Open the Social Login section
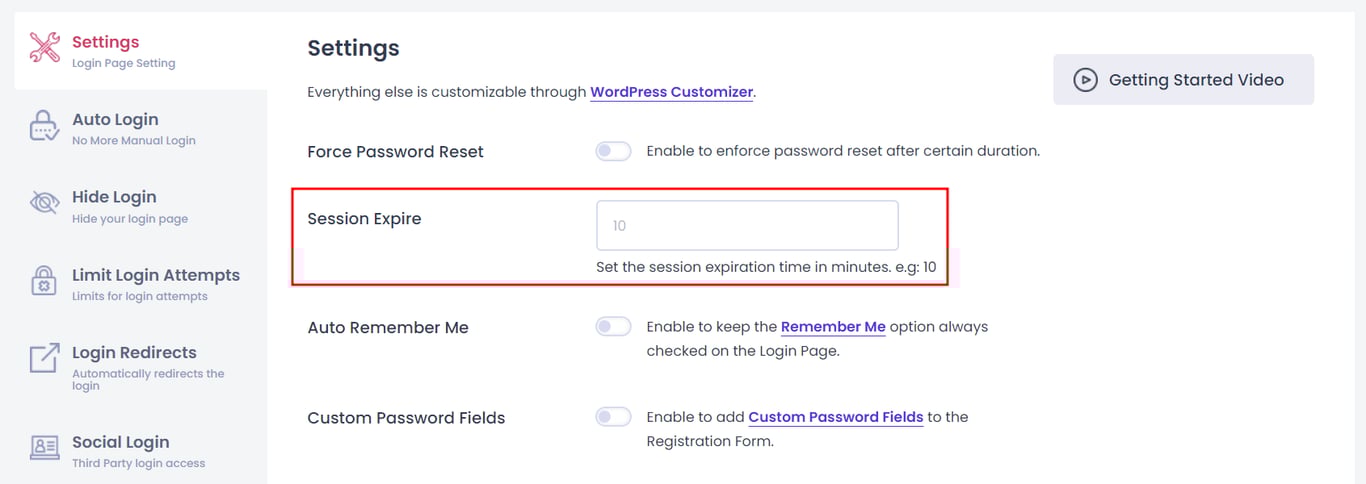 pos(120,443)
